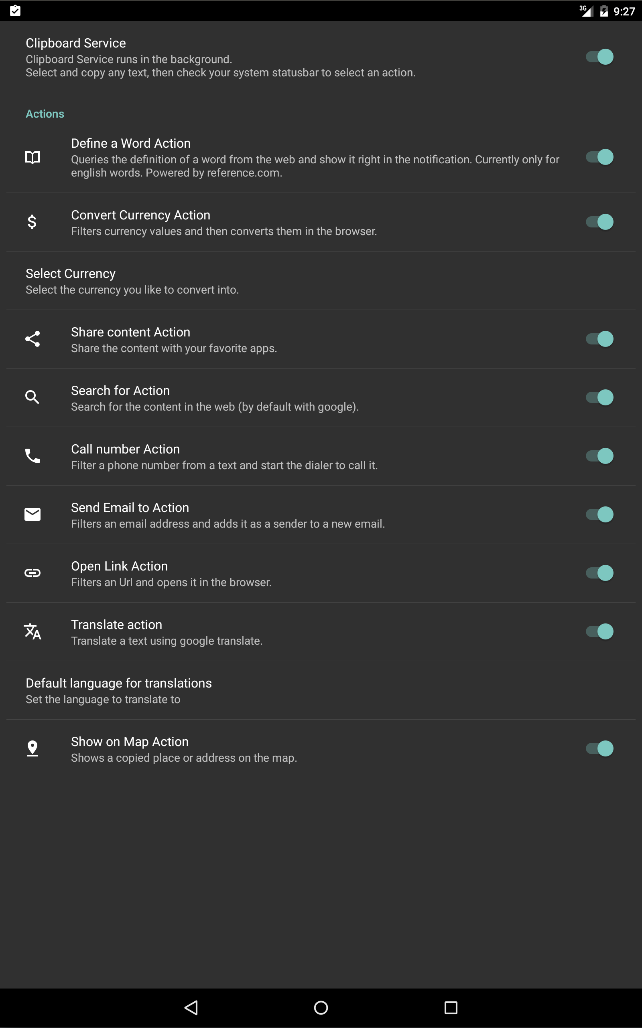Toggle the Clipboard Service switch off

pyautogui.click(x=599, y=57)
